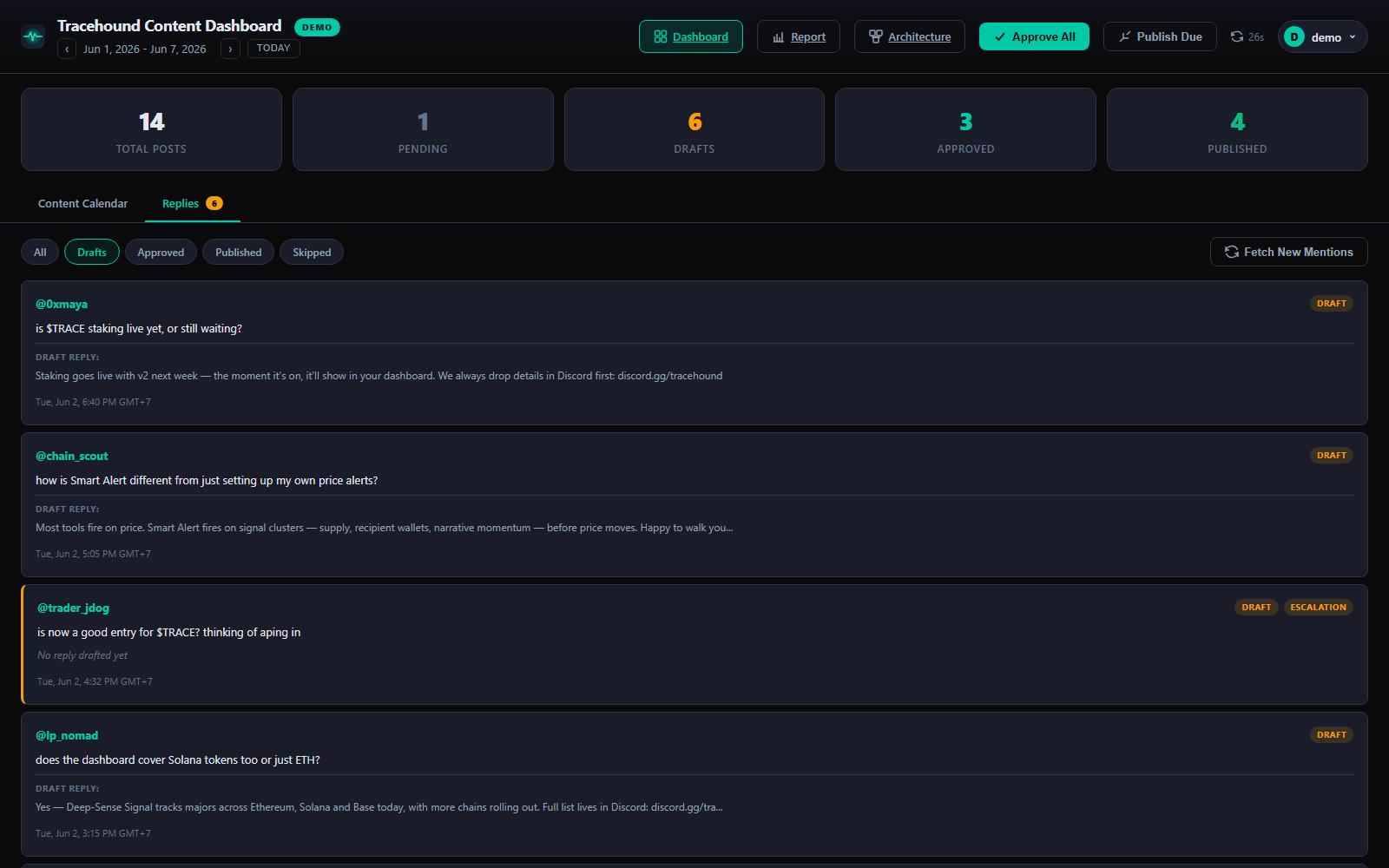The height and width of the screenshot is (868, 1389).
Task: Click Approve All button
Action: [1034, 36]
